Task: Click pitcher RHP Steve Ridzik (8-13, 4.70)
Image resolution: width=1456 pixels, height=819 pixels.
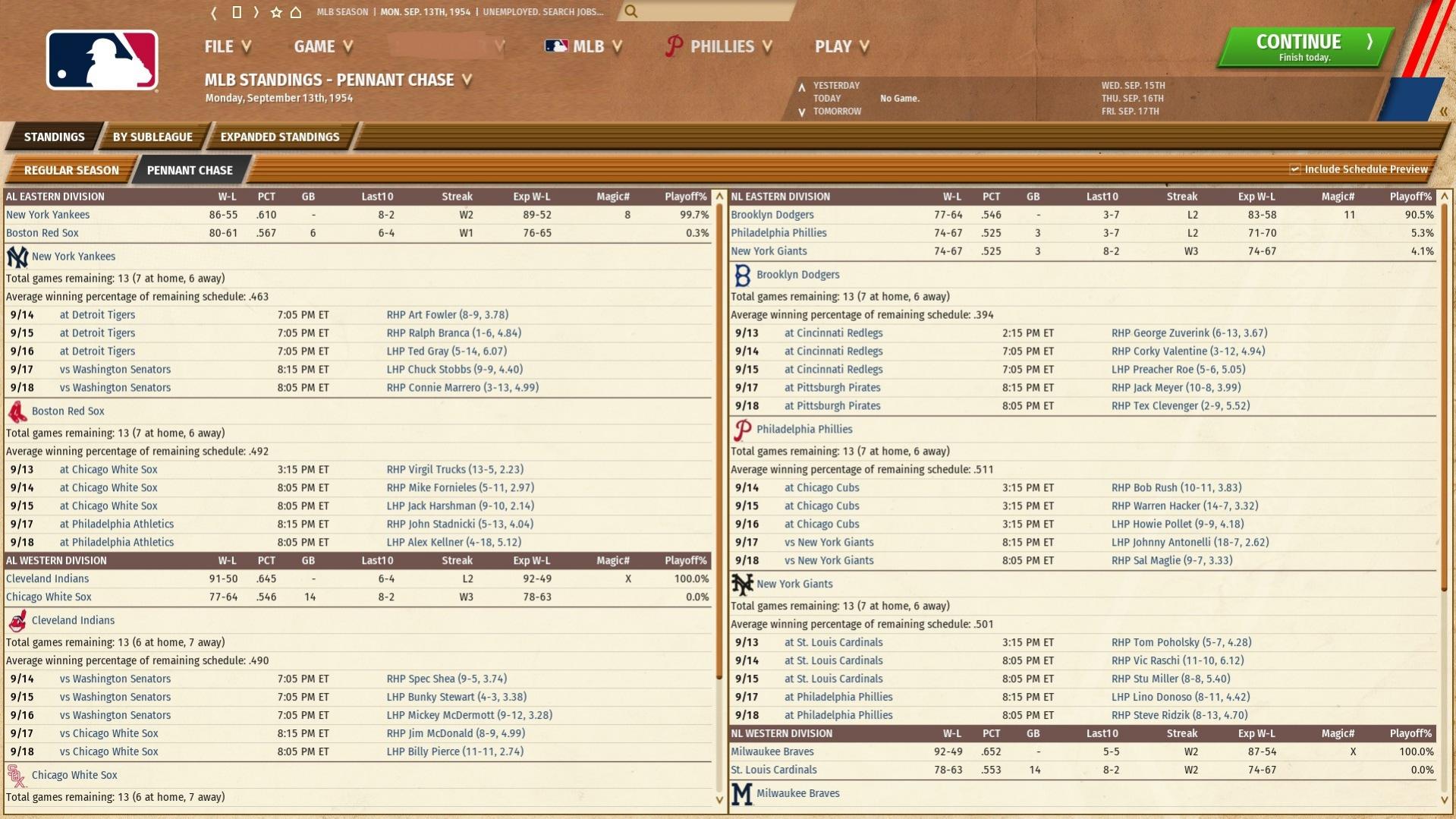Action: 1179,715
